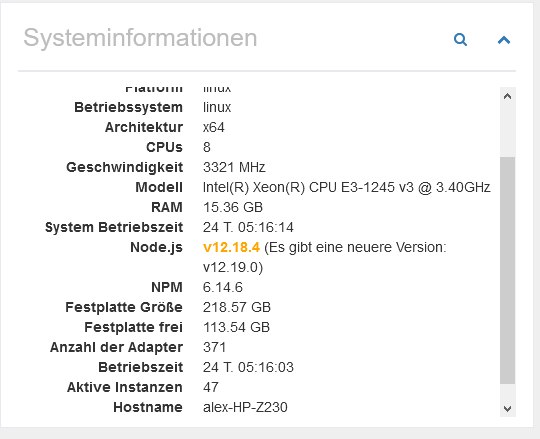
Task: Click the Festplatte frei value 113.54 GB
Action: click(236, 327)
